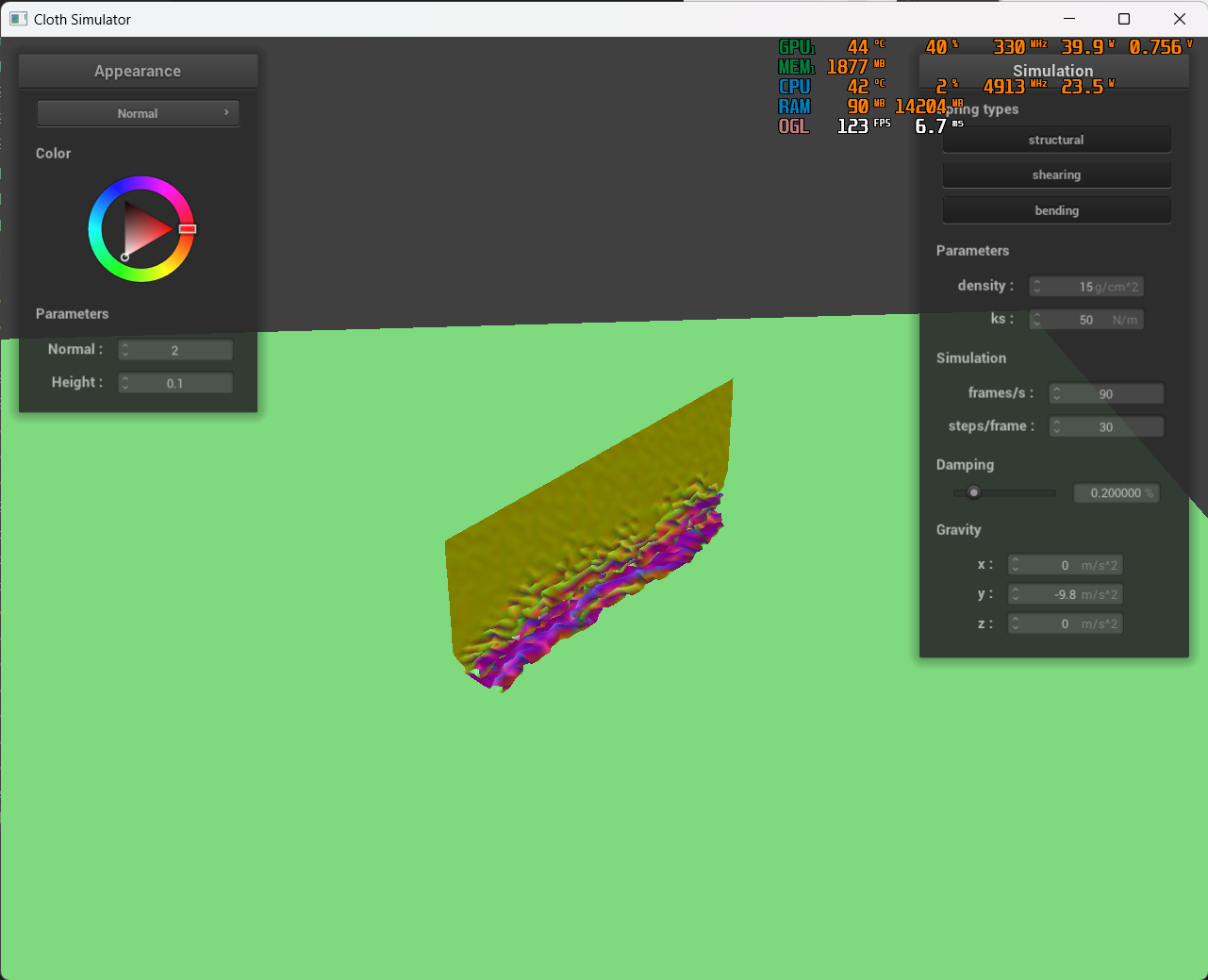Click the density value field

[1086, 287]
